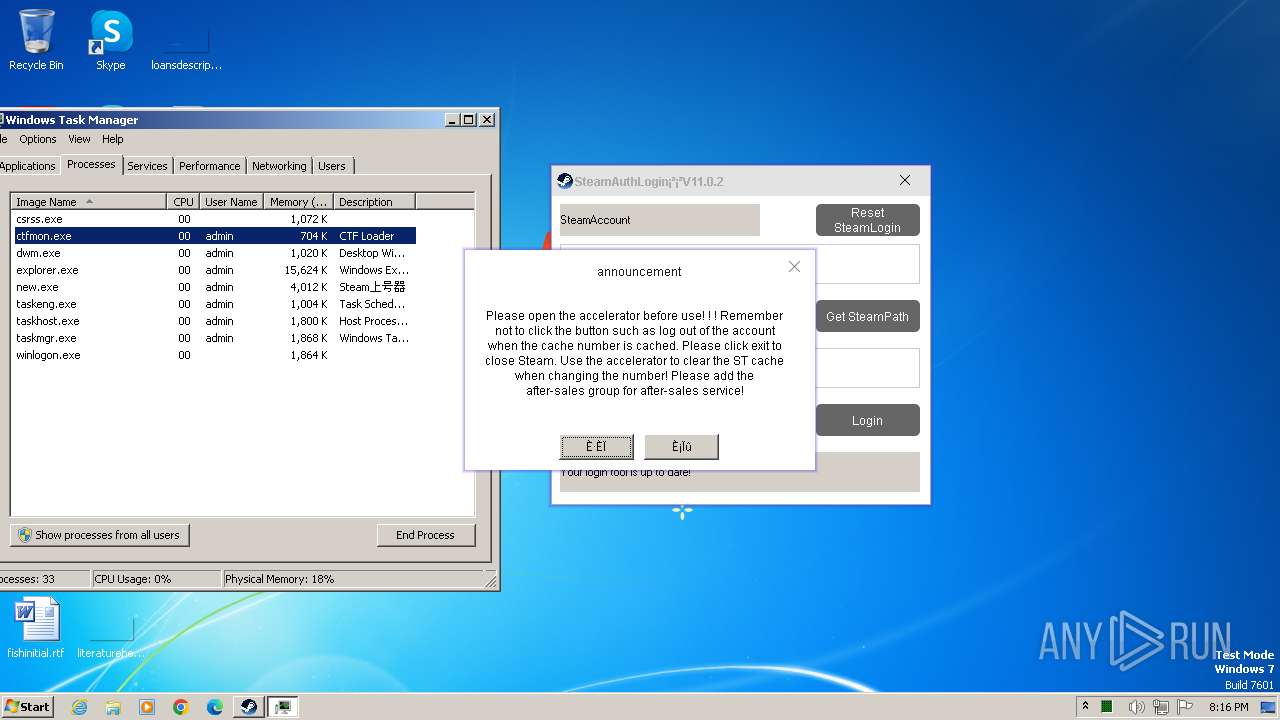Open Options menu in Task Manager
The width and height of the screenshot is (1280, 720).
pos(38,139)
